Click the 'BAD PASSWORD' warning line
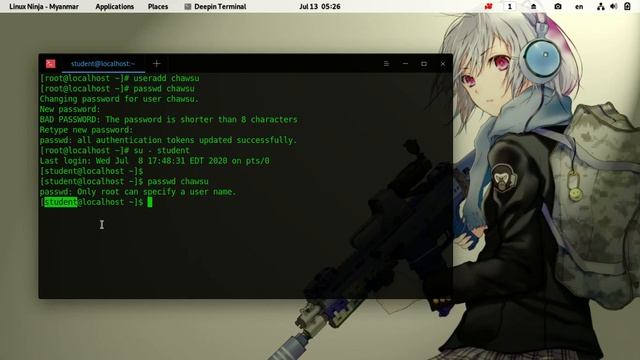Image resolution: width=640 pixels, height=360 pixels. 169,120
